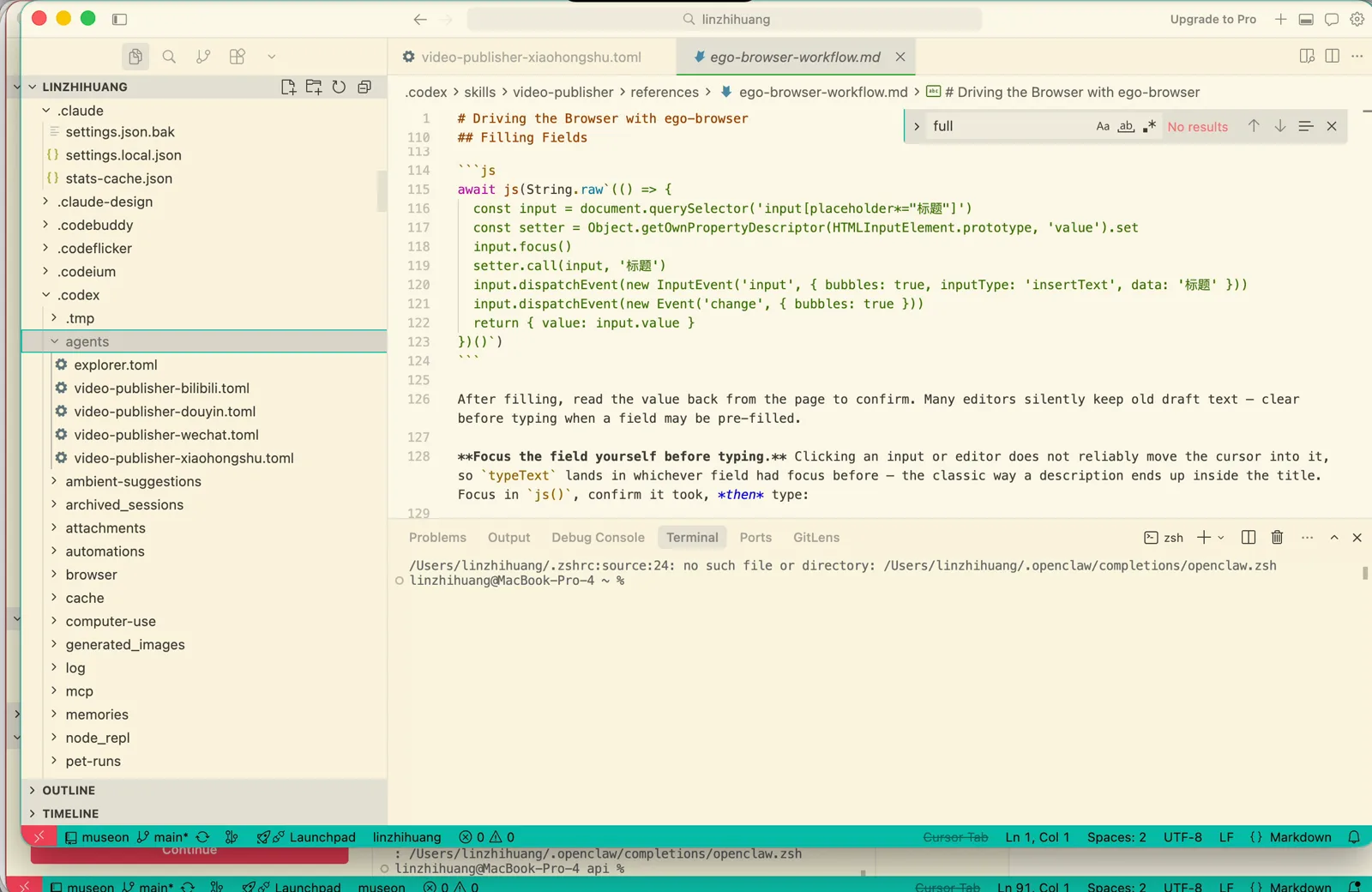
Task: Open the Search view magnifier icon
Action: pos(169,57)
